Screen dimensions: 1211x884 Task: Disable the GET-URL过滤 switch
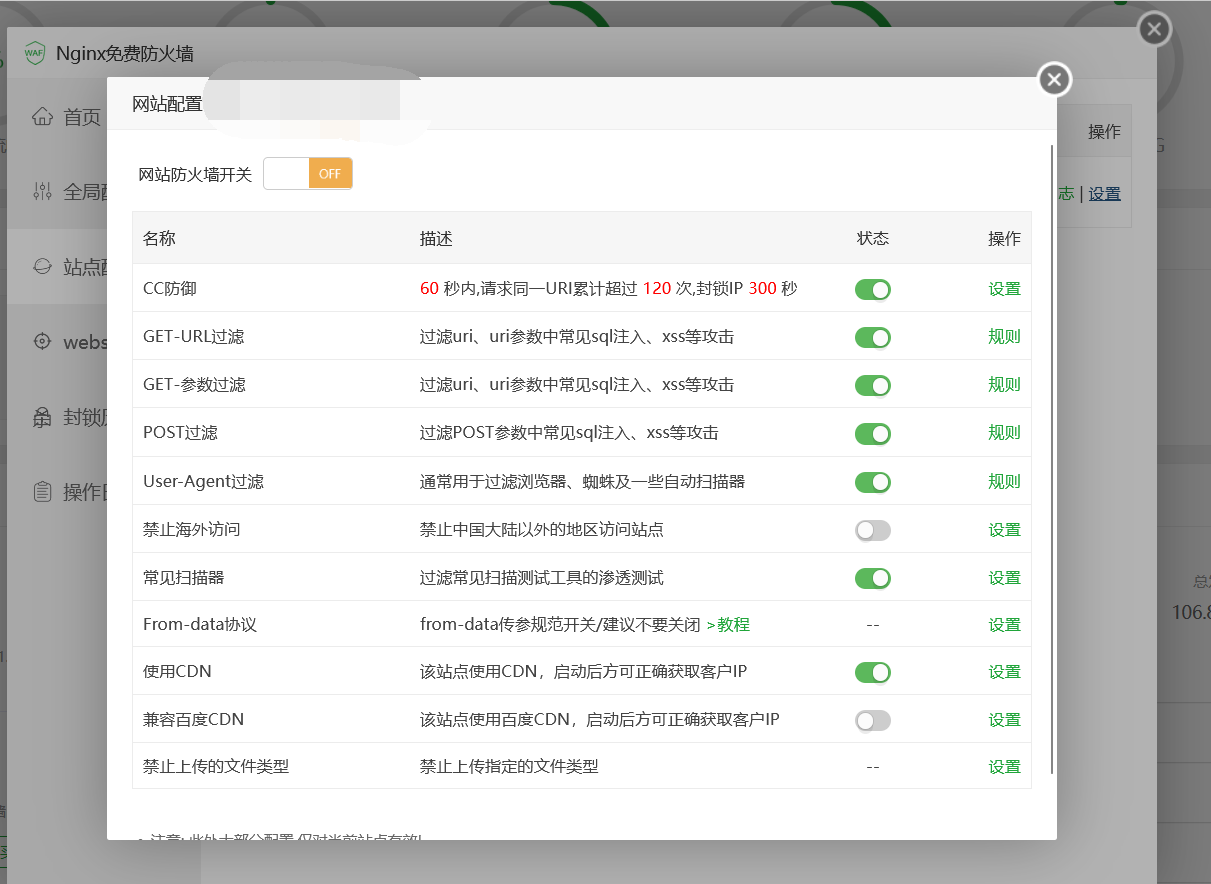click(873, 338)
